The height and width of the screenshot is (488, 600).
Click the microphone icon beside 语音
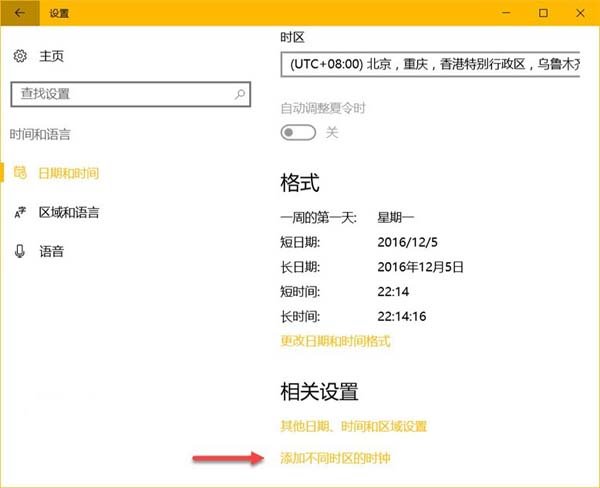20,251
